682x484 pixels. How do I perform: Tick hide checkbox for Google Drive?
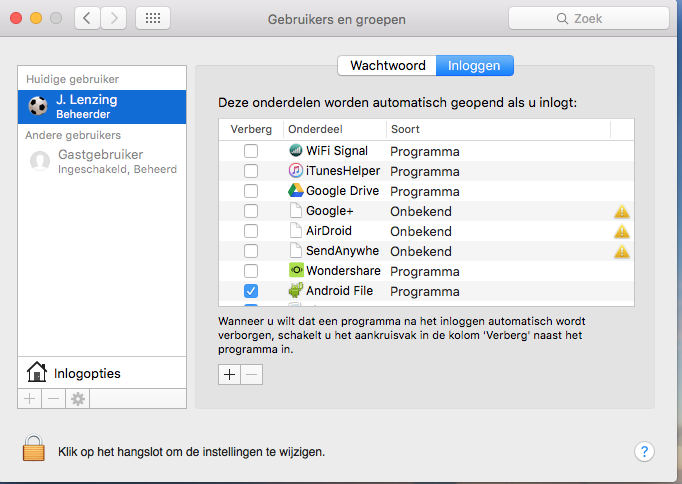click(x=251, y=191)
